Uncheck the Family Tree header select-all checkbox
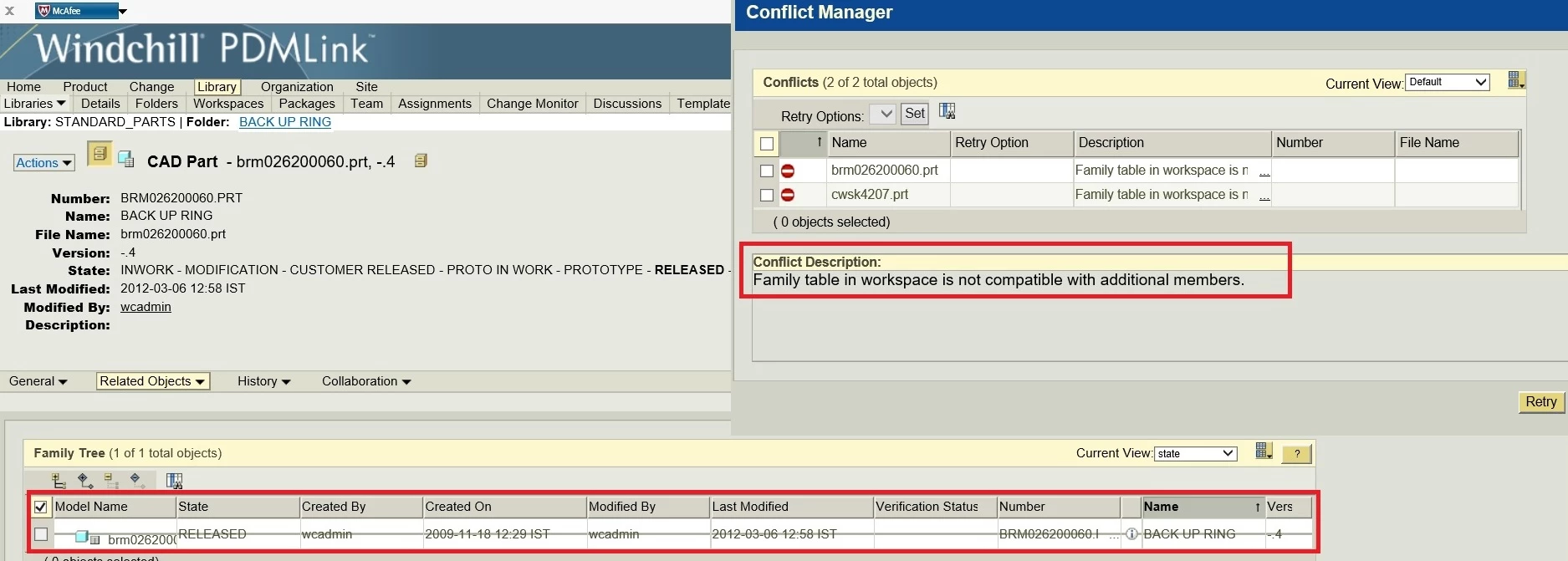Screen dimensions: 1568x561 [40, 507]
